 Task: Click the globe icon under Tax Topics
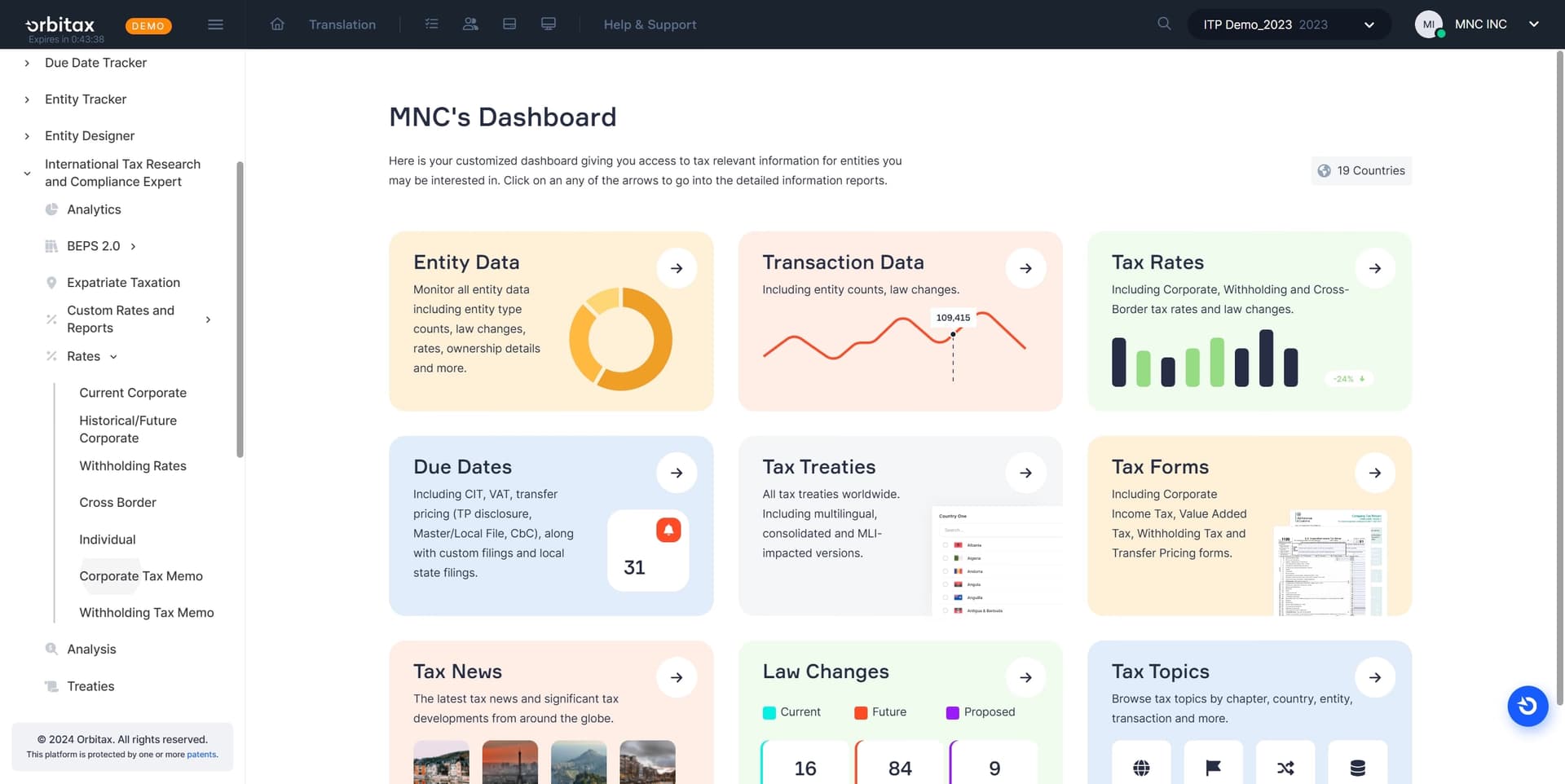(x=1142, y=767)
